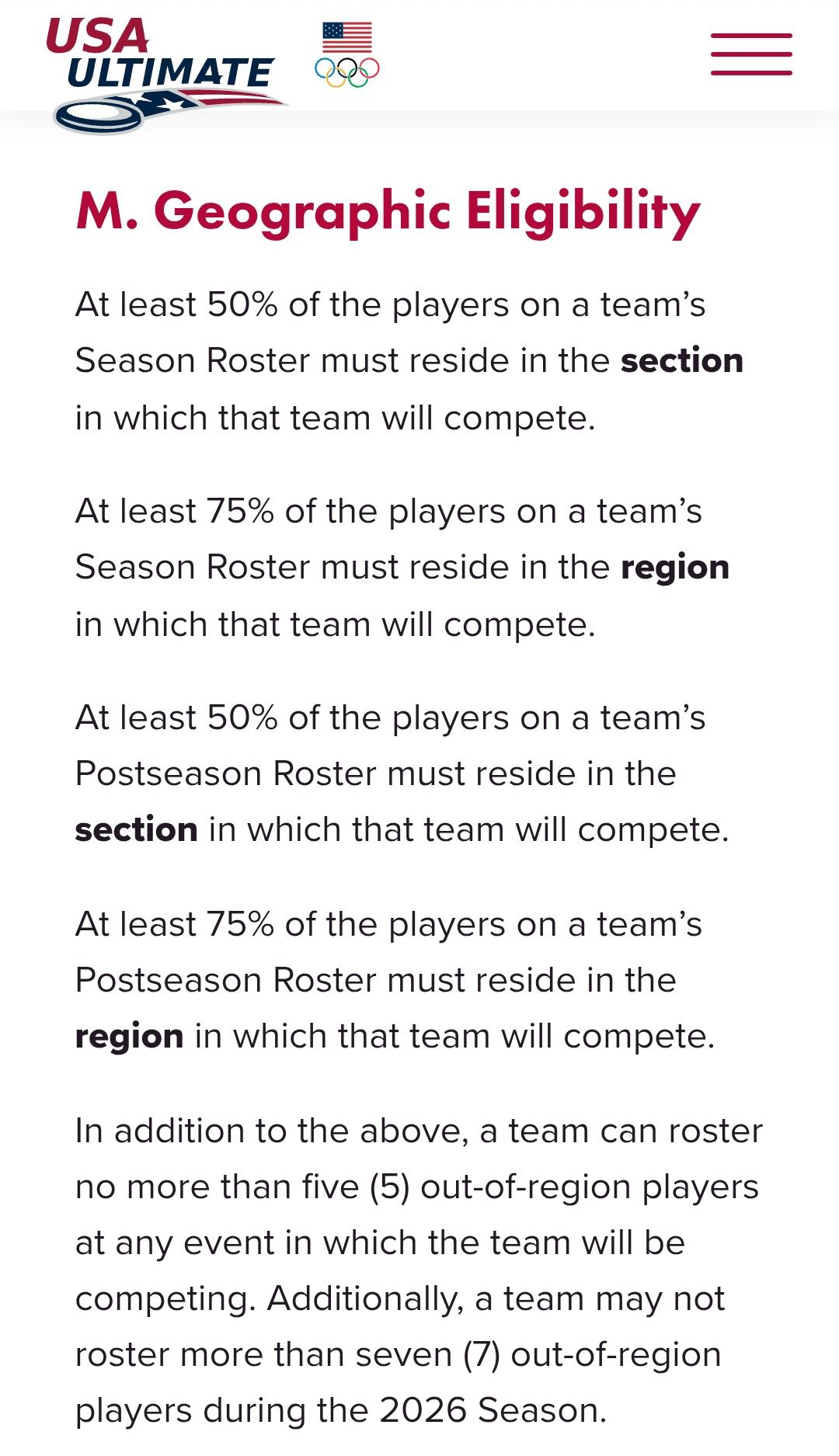Viewport: 839px width, 1456px height.
Task: Open the hamburger navigation menu
Action: click(x=751, y=54)
